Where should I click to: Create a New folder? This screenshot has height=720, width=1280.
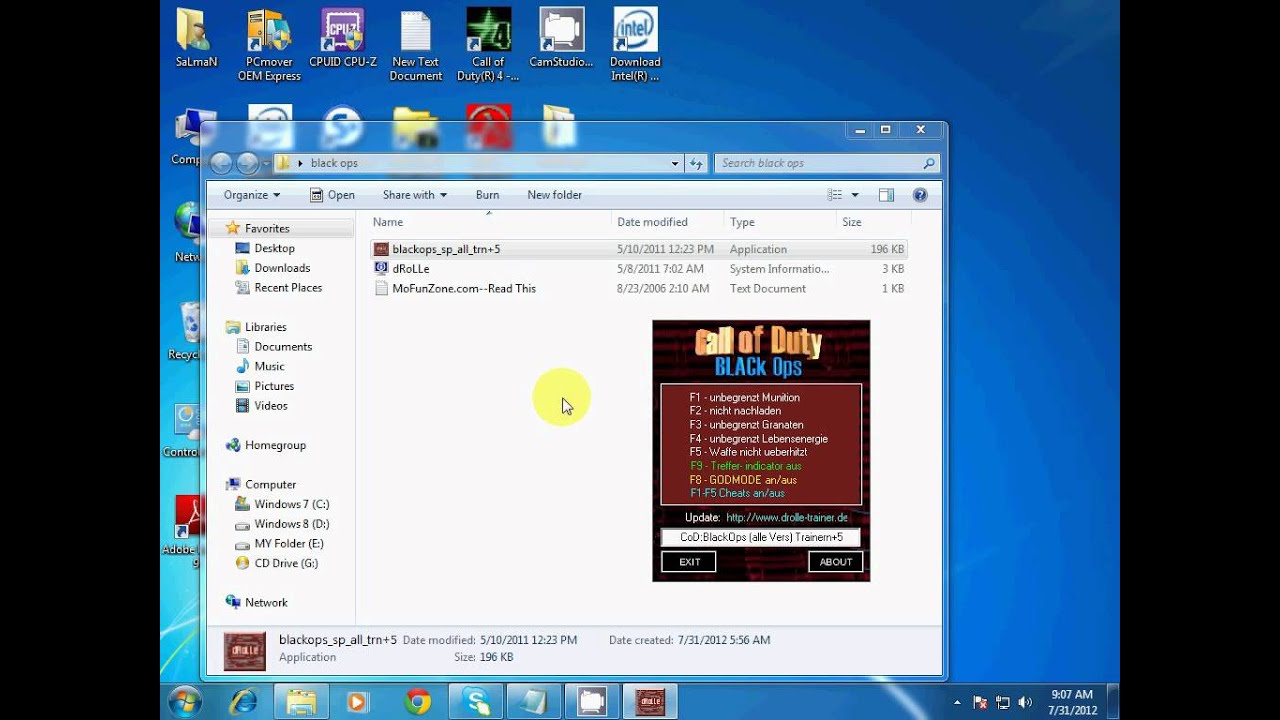tap(554, 195)
